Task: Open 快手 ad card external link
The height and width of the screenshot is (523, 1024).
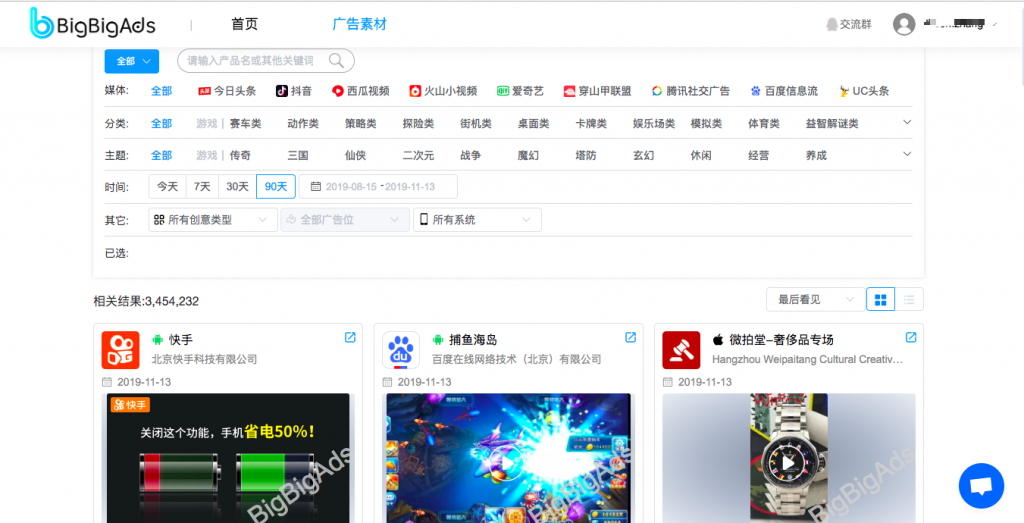Action: pos(350,337)
